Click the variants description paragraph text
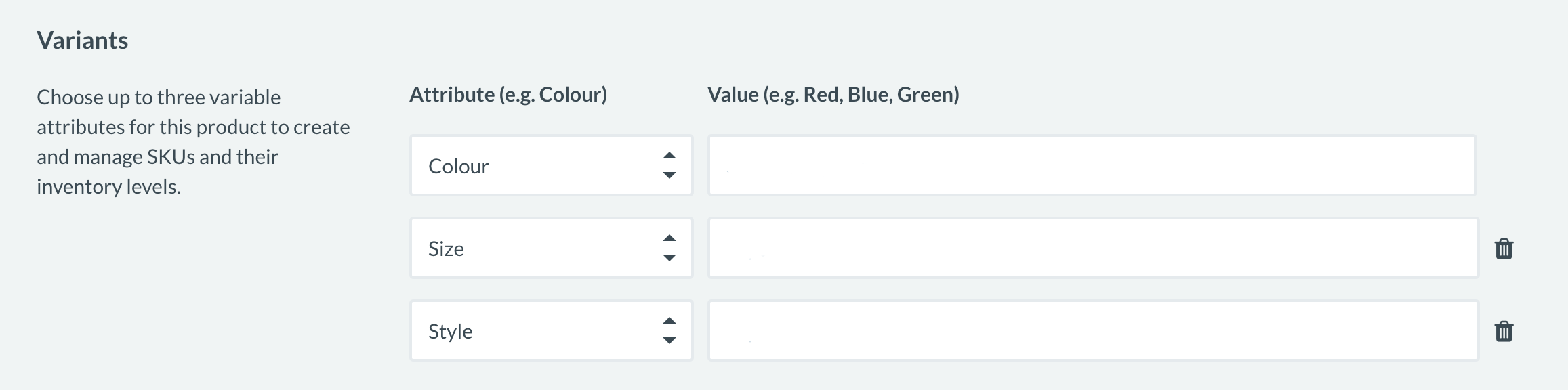Screen dimensions: 1568x390 (193, 142)
